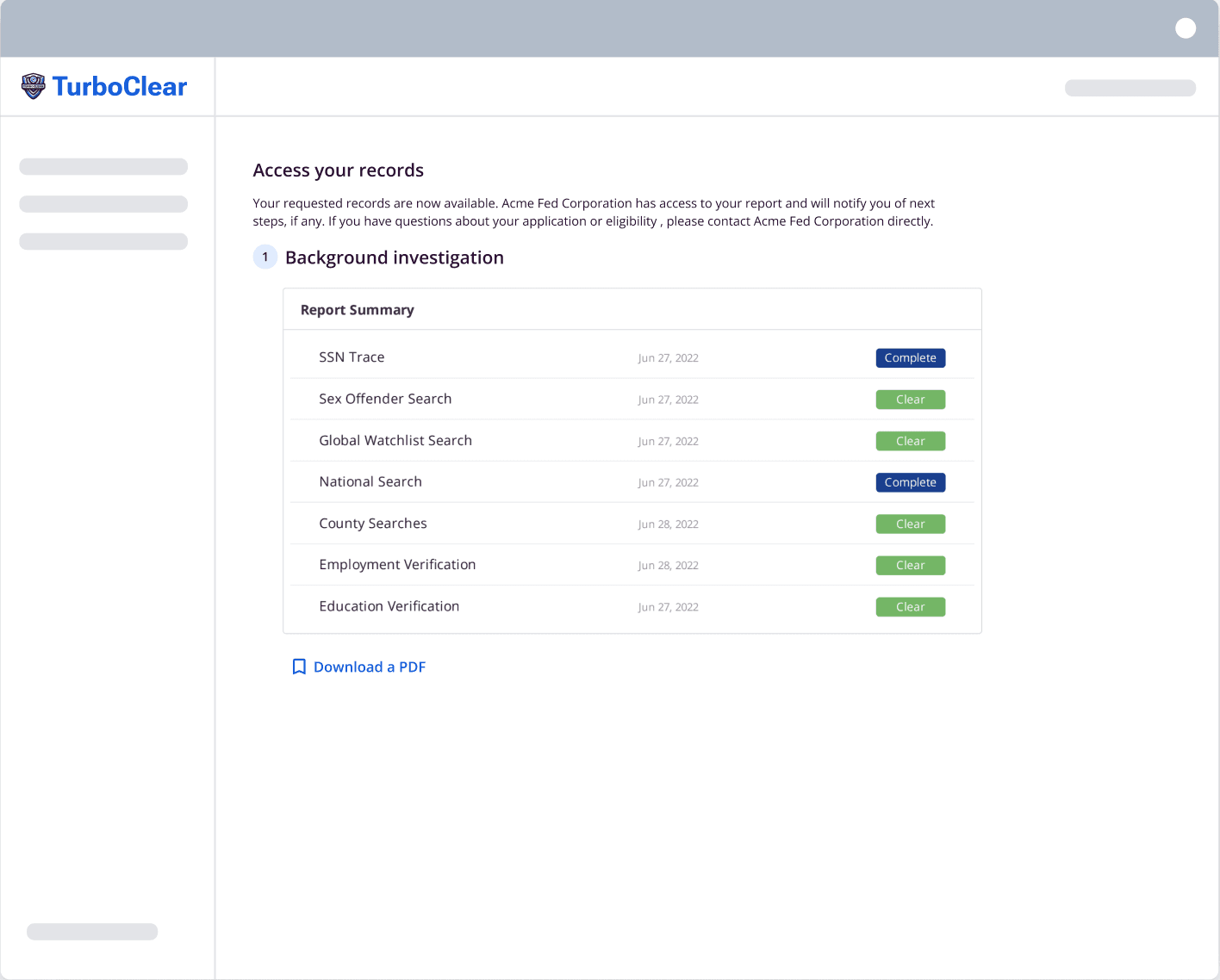Click Clear status for Employment Verification
1220x980 pixels.
click(910, 565)
